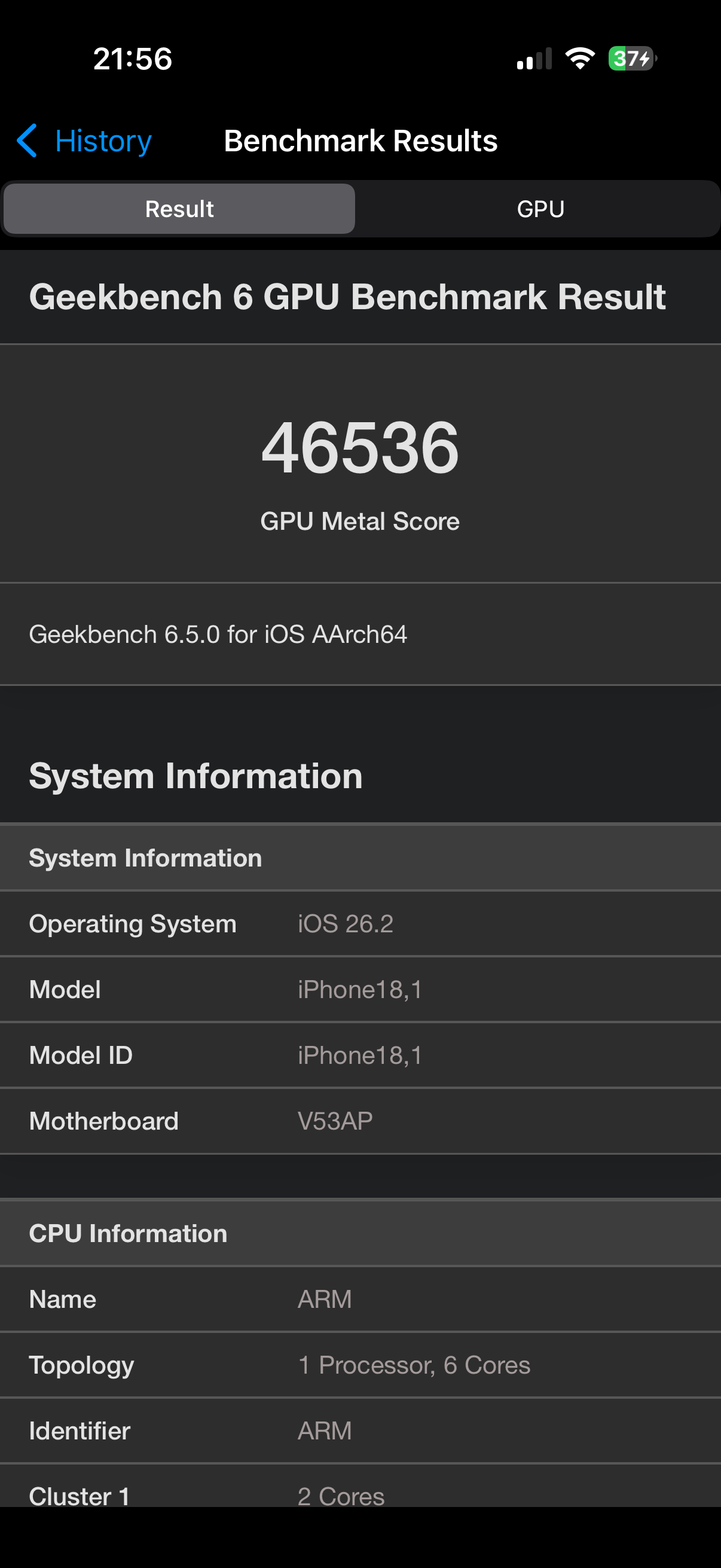The height and width of the screenshot is (1568, 721).
Task: Tap the 46536 GPU score
Action: point(360,447)
